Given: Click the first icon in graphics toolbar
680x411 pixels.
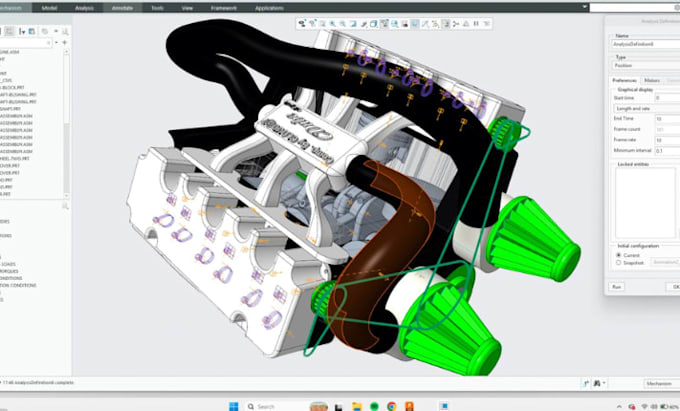Looking at the screenshot, I should pyautogui.click(x=302, y=23).
